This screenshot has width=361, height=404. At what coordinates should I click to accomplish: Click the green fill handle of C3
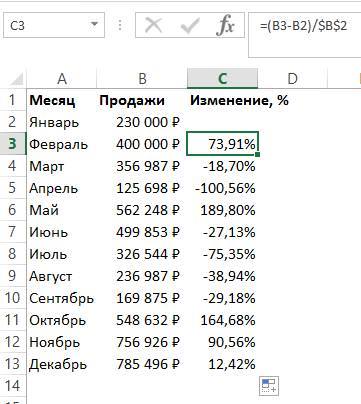click(x=258, y=154)
